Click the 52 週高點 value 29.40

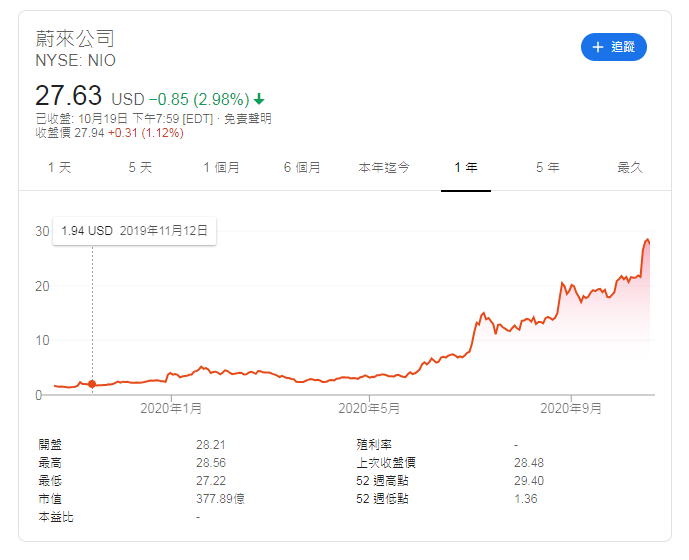coord(529,481)
